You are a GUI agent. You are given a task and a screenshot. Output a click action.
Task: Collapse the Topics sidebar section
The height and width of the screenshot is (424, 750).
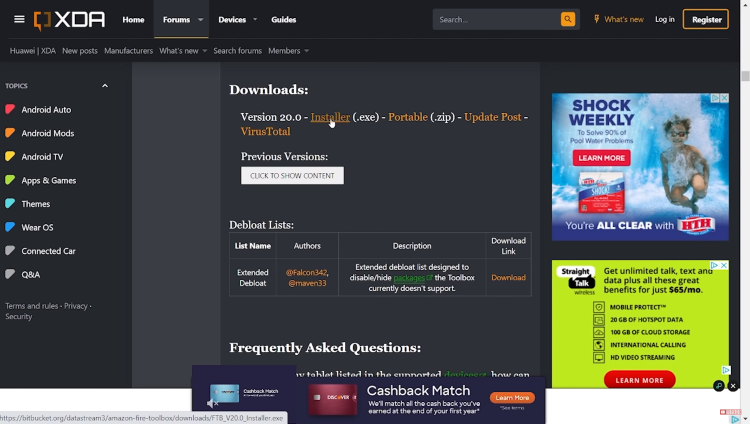tap(105, 86)
